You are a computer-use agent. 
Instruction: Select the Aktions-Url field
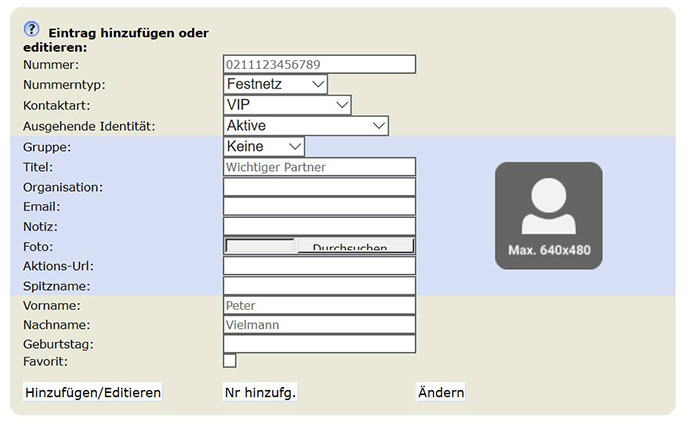tap(319, 266)
